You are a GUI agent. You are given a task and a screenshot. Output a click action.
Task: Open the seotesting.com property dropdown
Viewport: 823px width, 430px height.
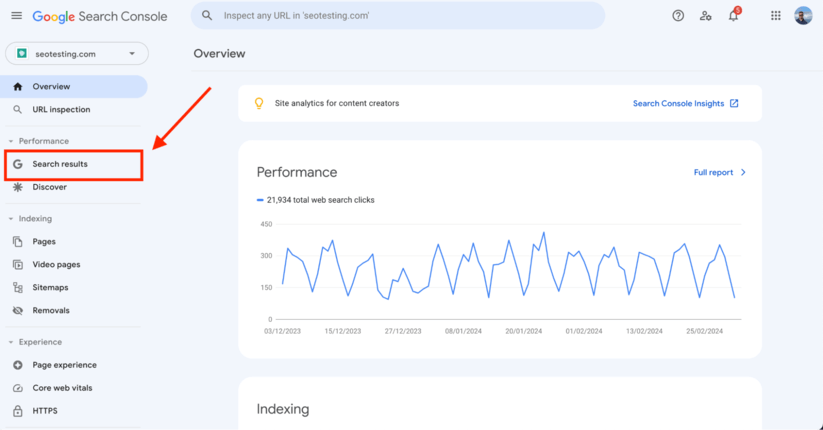click(77, 54)
